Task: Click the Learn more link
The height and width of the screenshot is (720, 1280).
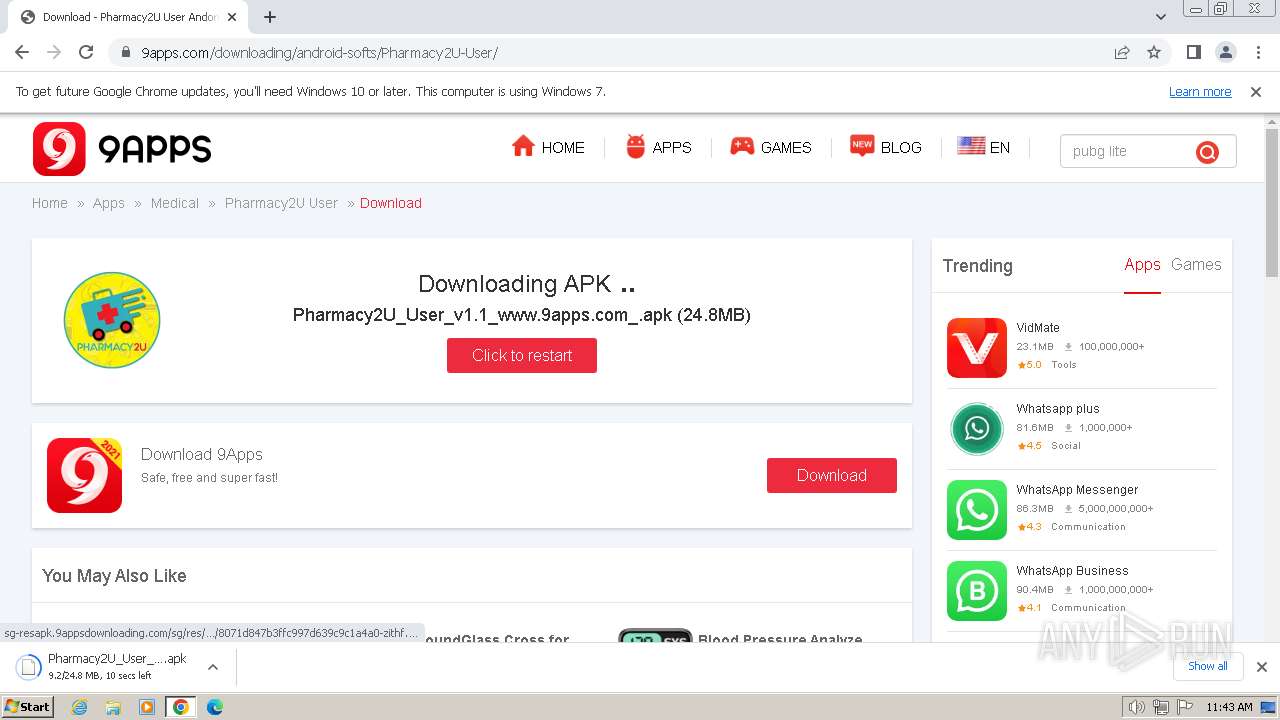Action: (1200, 92)
